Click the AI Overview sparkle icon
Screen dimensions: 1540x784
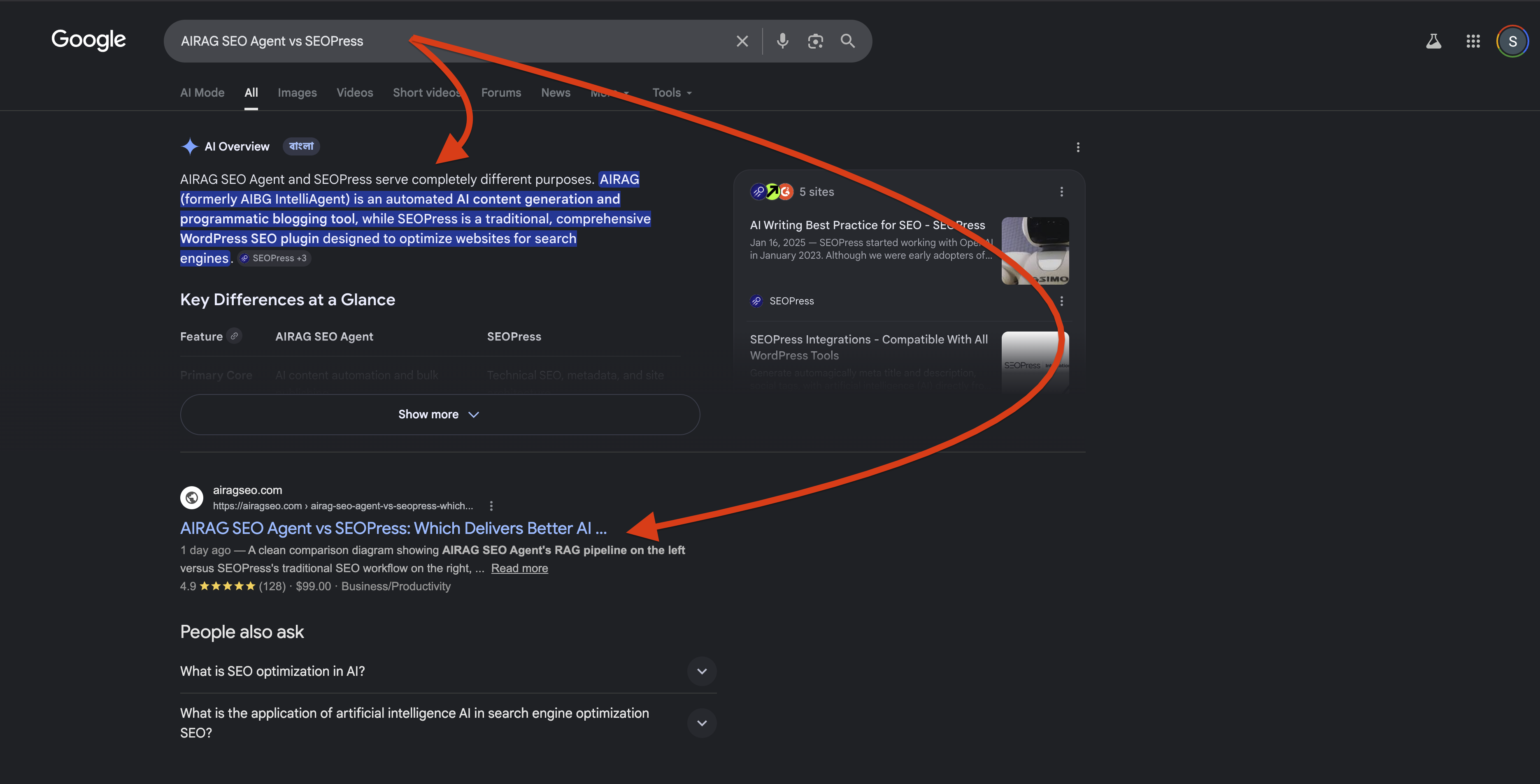coord(189,146)
